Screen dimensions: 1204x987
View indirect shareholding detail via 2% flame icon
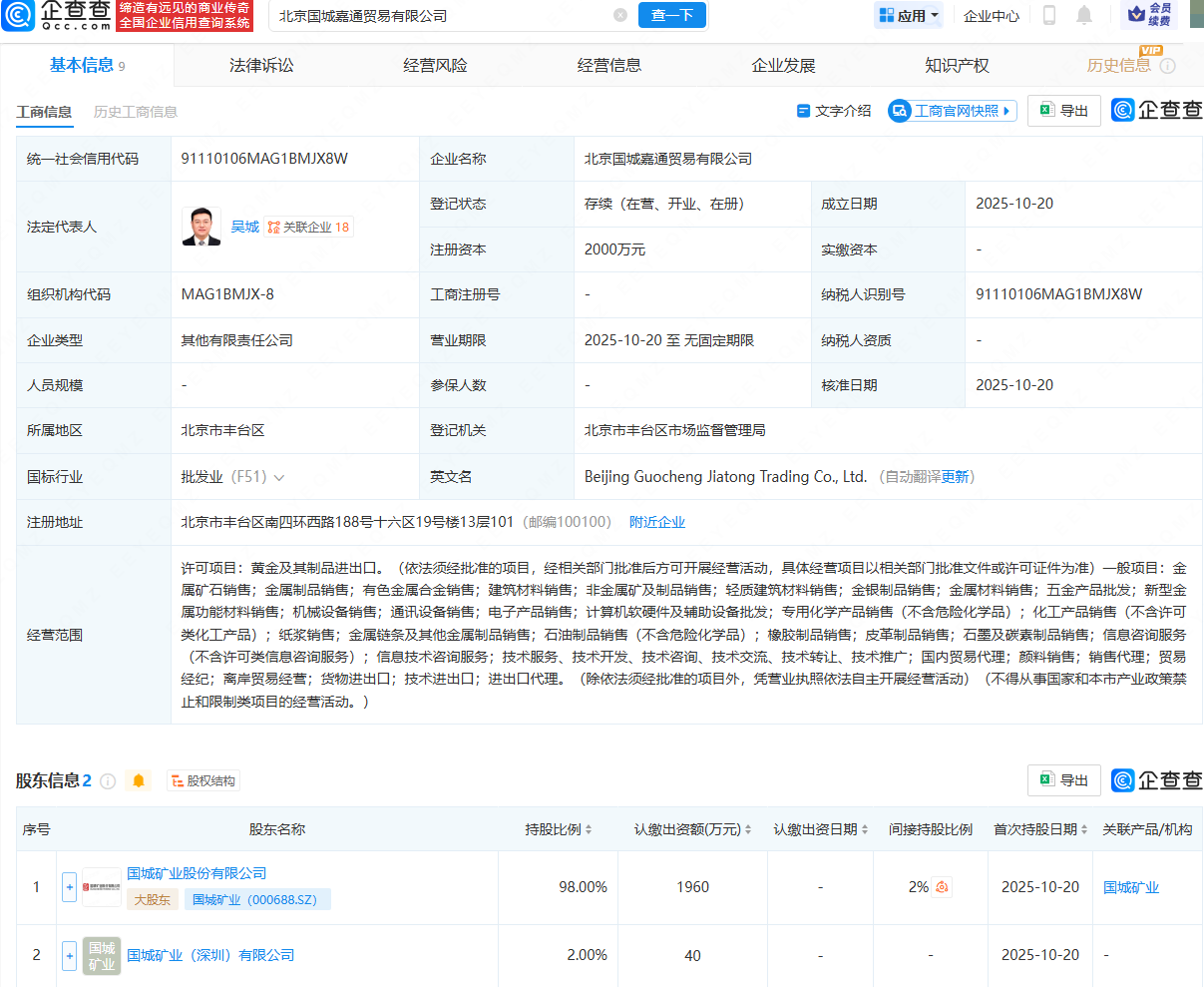[942, 886]
